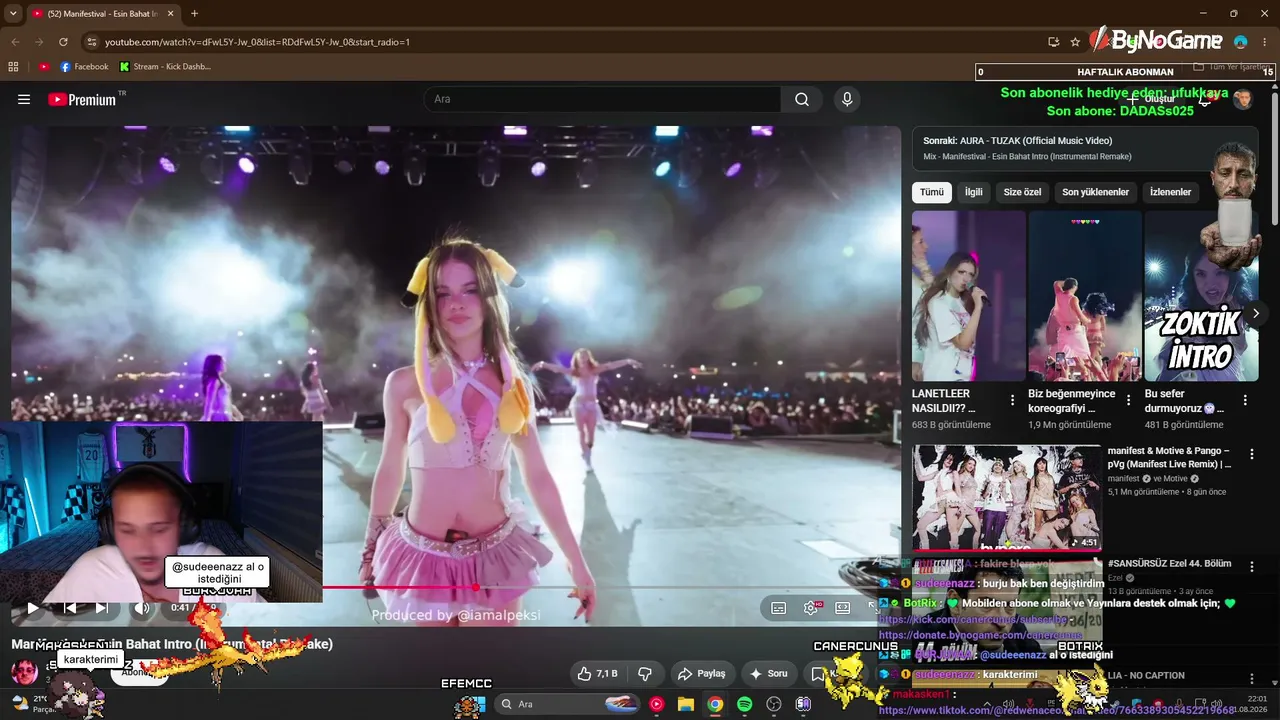Go back to the previous page
This screenshot has height=720, width=1280.
(x=15, y=42)
